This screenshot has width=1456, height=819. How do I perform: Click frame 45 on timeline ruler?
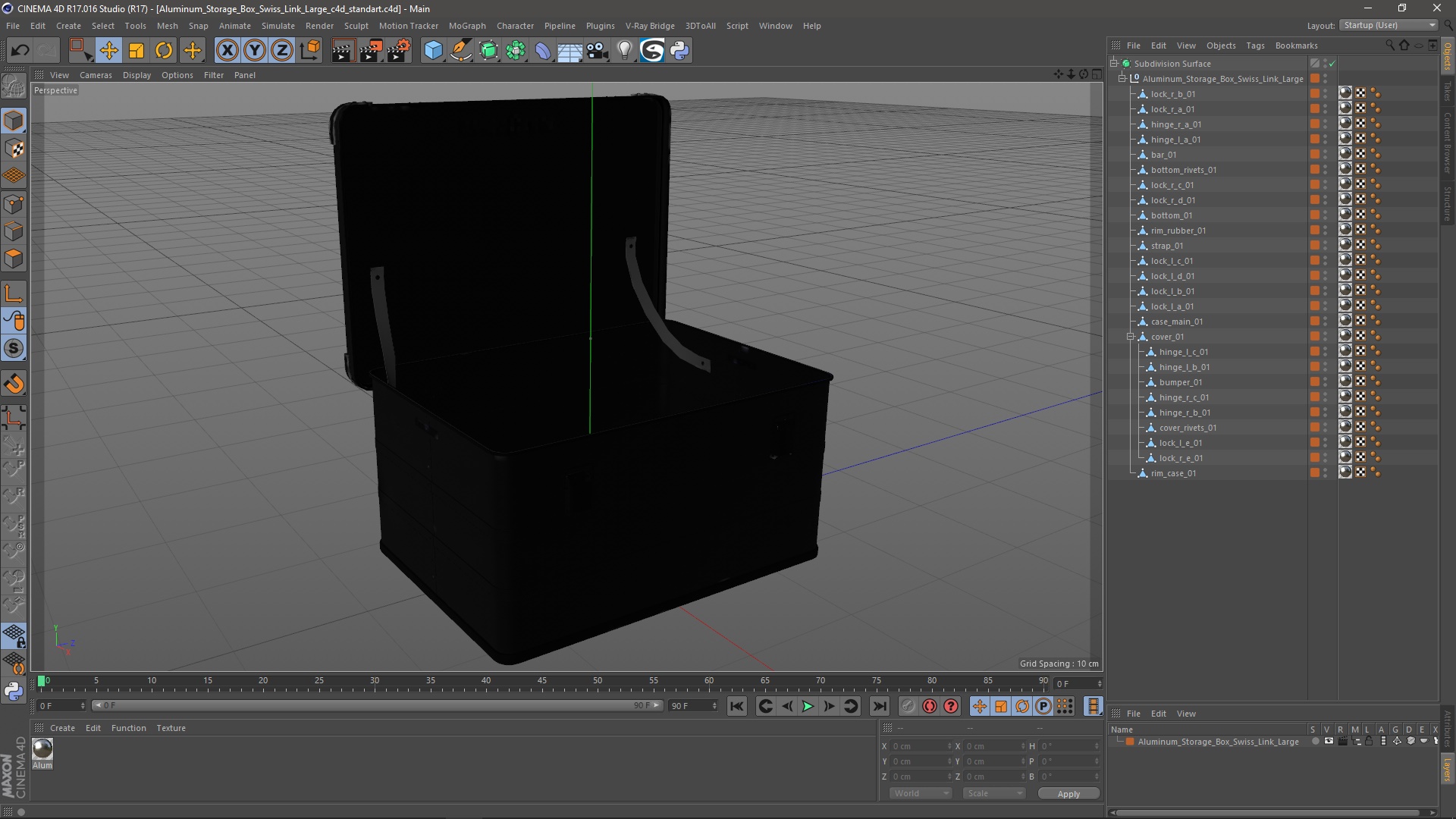pos(541,681)
